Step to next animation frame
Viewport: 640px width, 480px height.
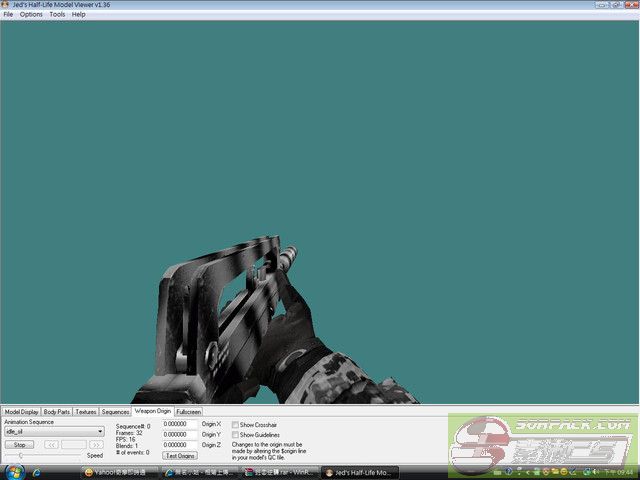point(96,444)
